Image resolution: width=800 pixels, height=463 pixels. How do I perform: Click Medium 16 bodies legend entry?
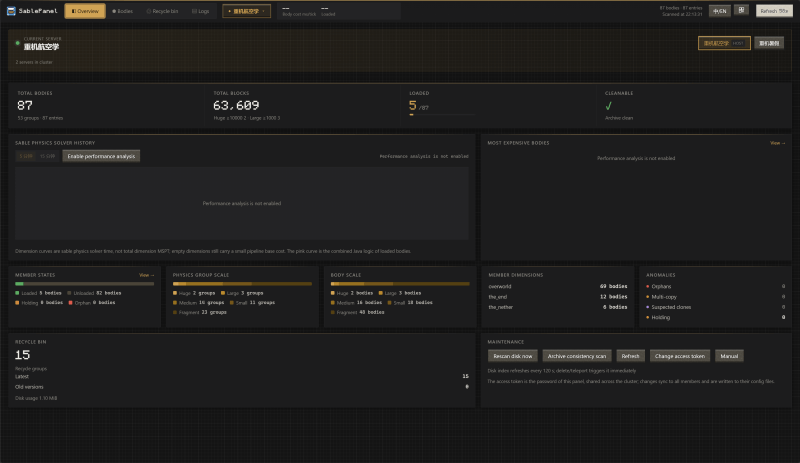pos(356,303)
